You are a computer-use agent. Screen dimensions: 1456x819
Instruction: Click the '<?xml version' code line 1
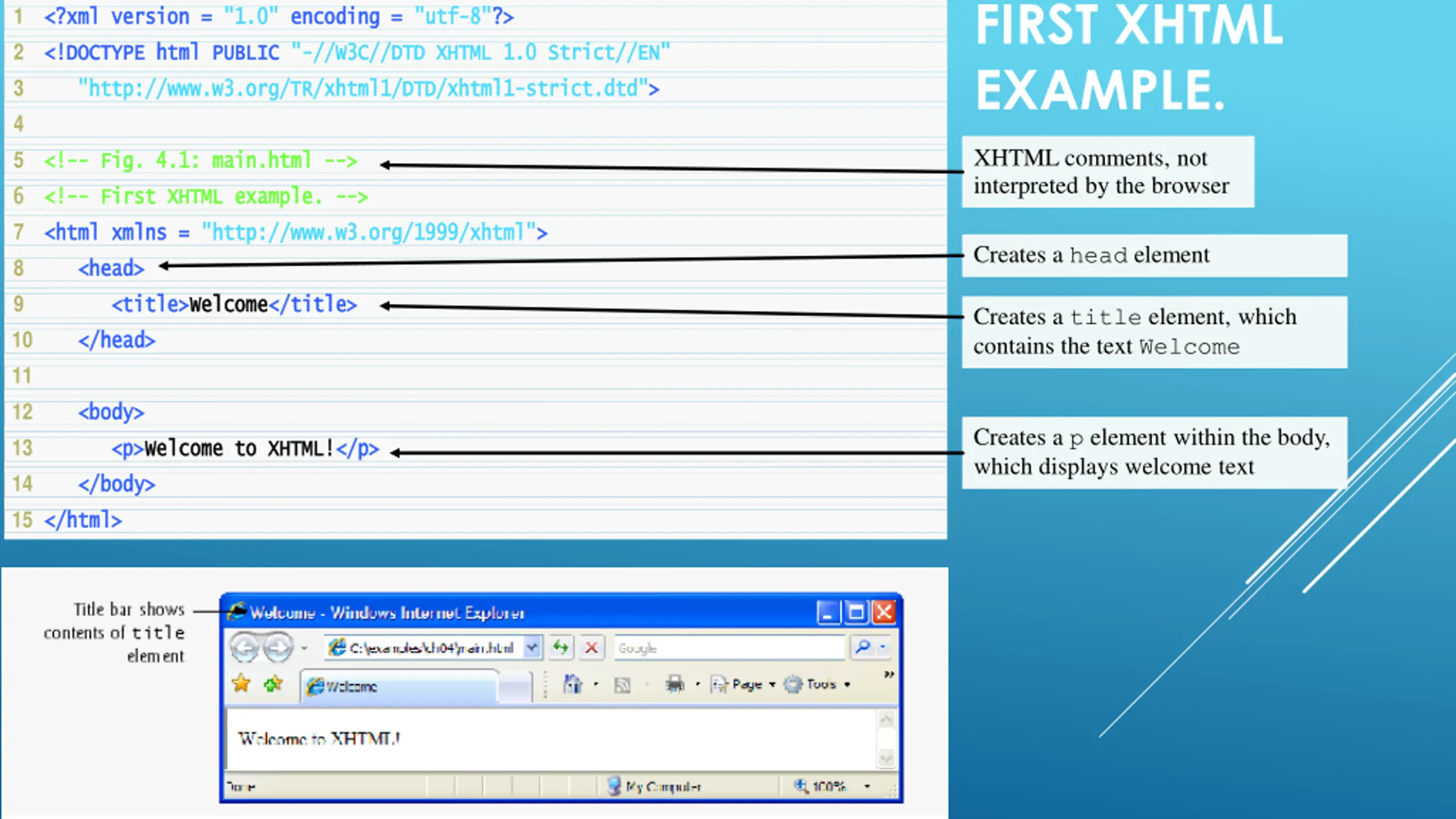279,16
